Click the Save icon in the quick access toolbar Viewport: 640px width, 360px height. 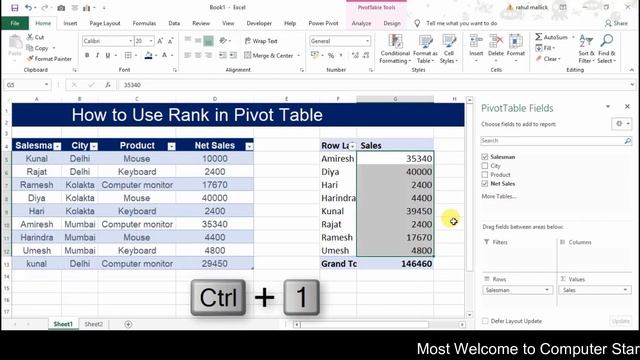coord(15,8)
